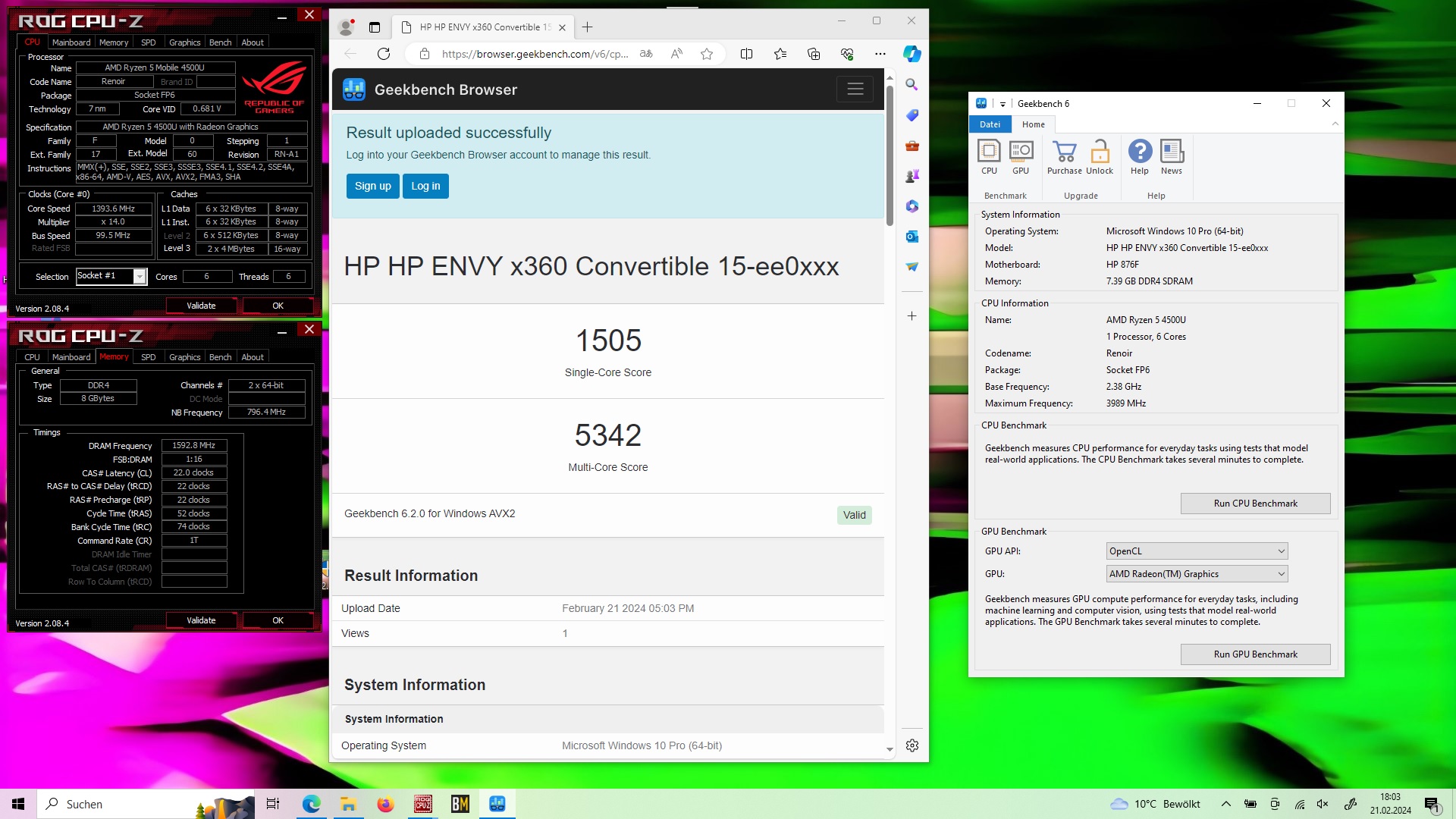Open Copilot in Edge toolbar
The image size is (1456, 819).
pyautogui.click(x=912, y=54)
